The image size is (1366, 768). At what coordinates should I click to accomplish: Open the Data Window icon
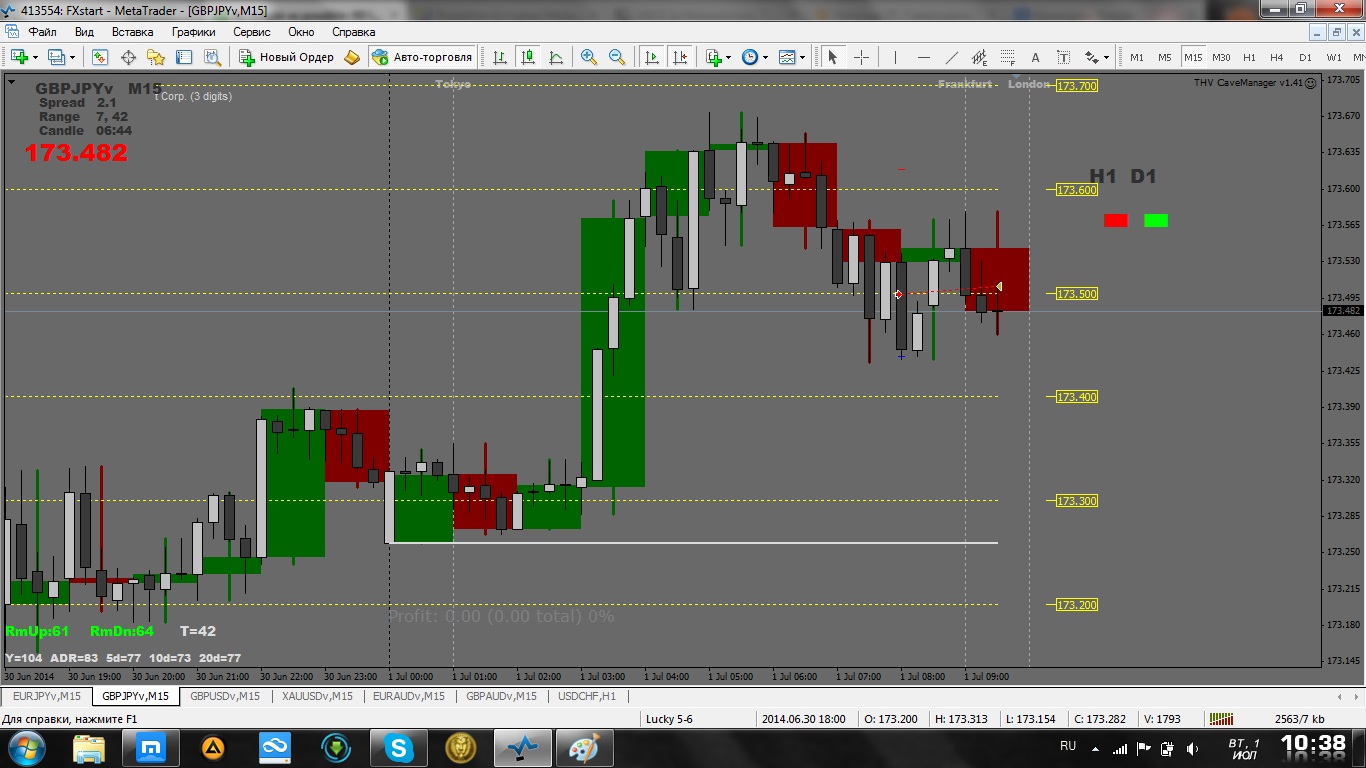pos(129,57)
